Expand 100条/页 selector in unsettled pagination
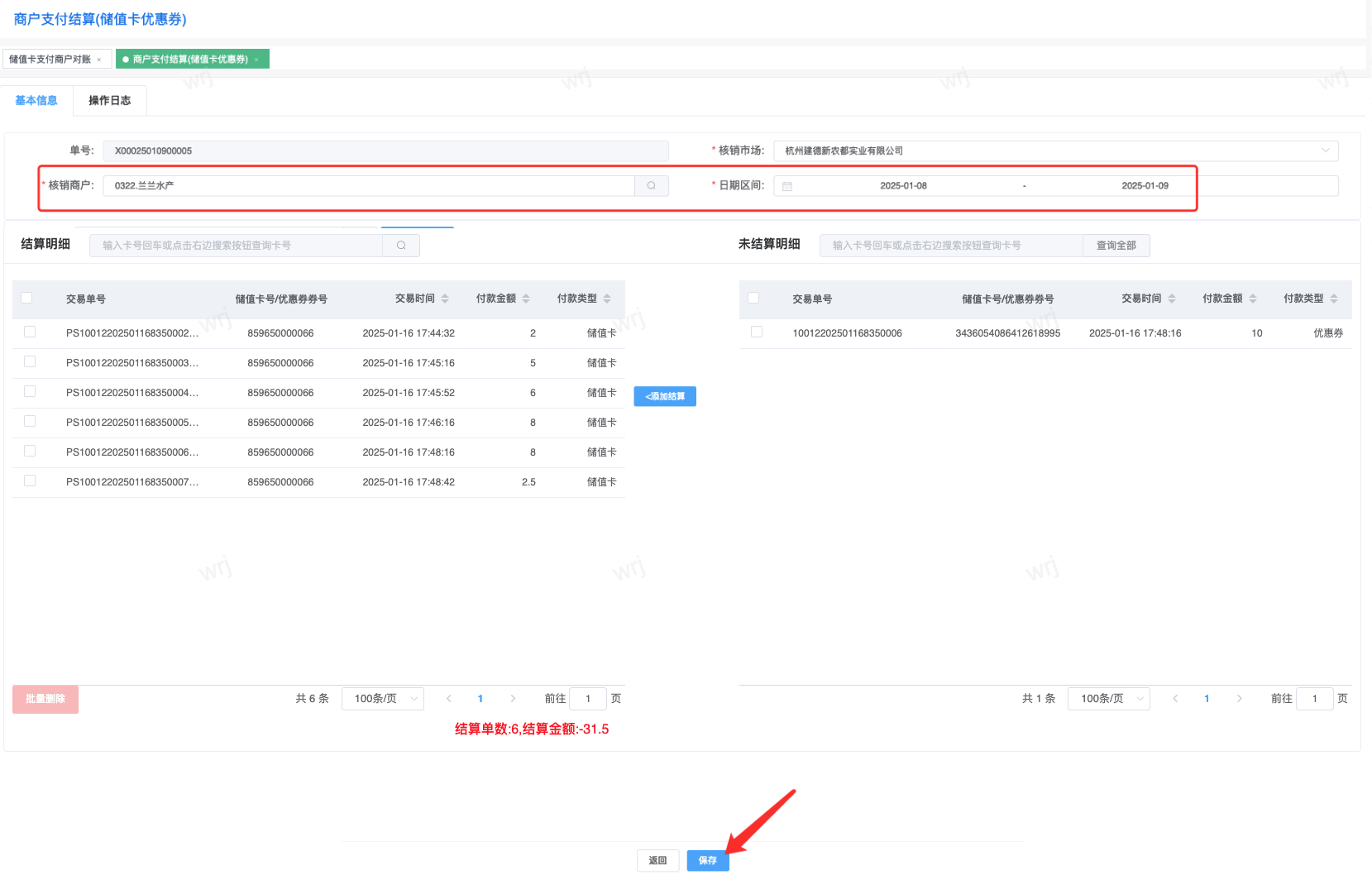Screen dimensions: 1372x875 (1109, 699)
